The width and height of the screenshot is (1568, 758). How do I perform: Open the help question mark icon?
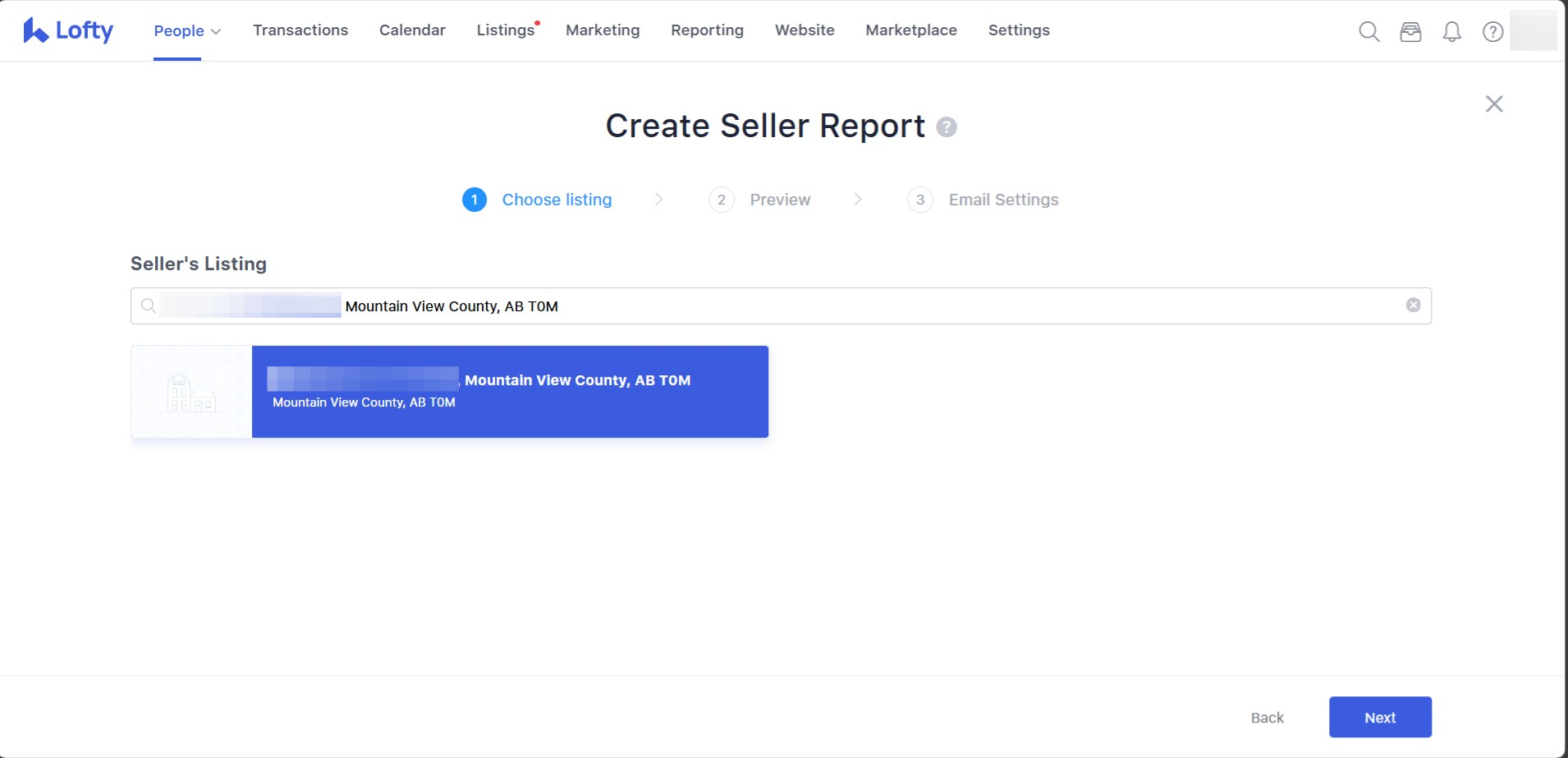tap(1492, 31)
